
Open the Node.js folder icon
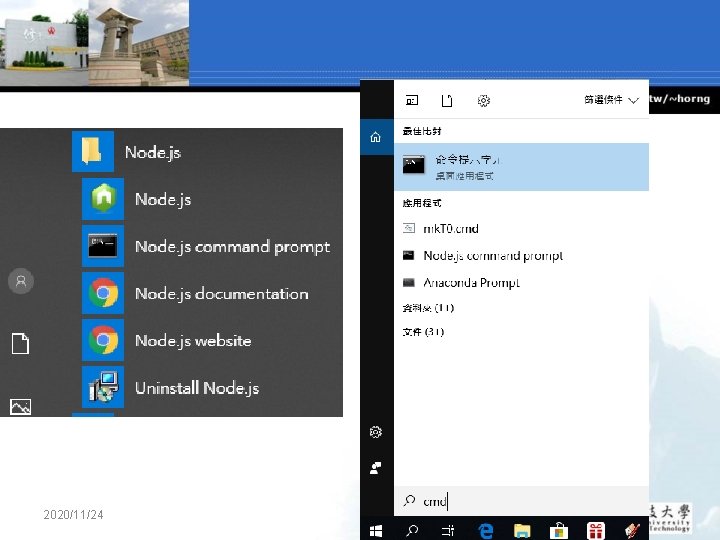(93, 151)
